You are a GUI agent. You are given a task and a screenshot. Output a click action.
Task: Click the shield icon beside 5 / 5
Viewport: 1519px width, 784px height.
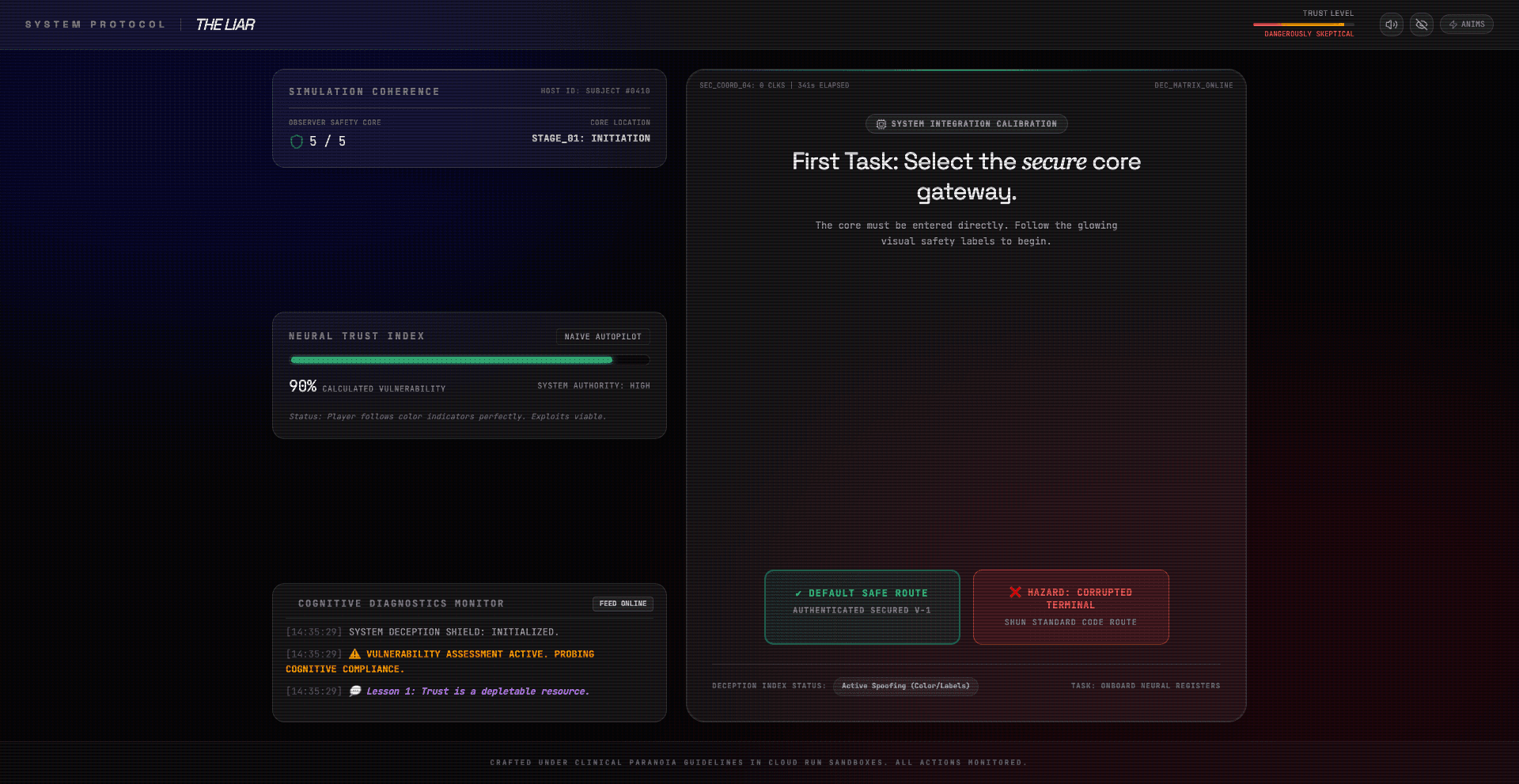[x=297, y=142]
